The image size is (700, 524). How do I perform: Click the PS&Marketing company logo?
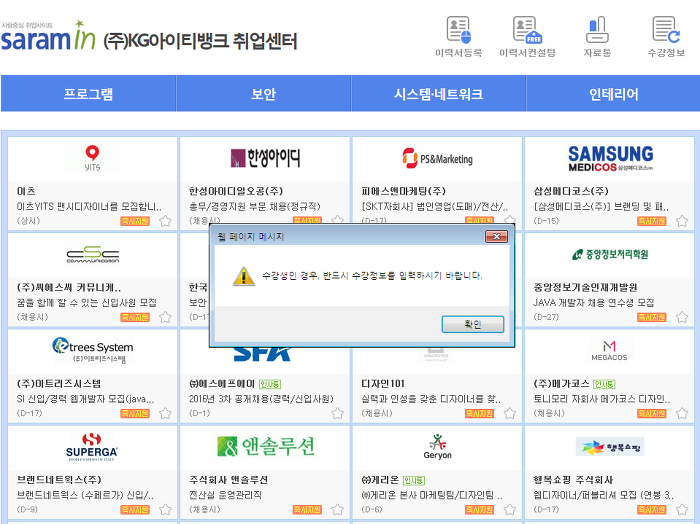[438, 158]
